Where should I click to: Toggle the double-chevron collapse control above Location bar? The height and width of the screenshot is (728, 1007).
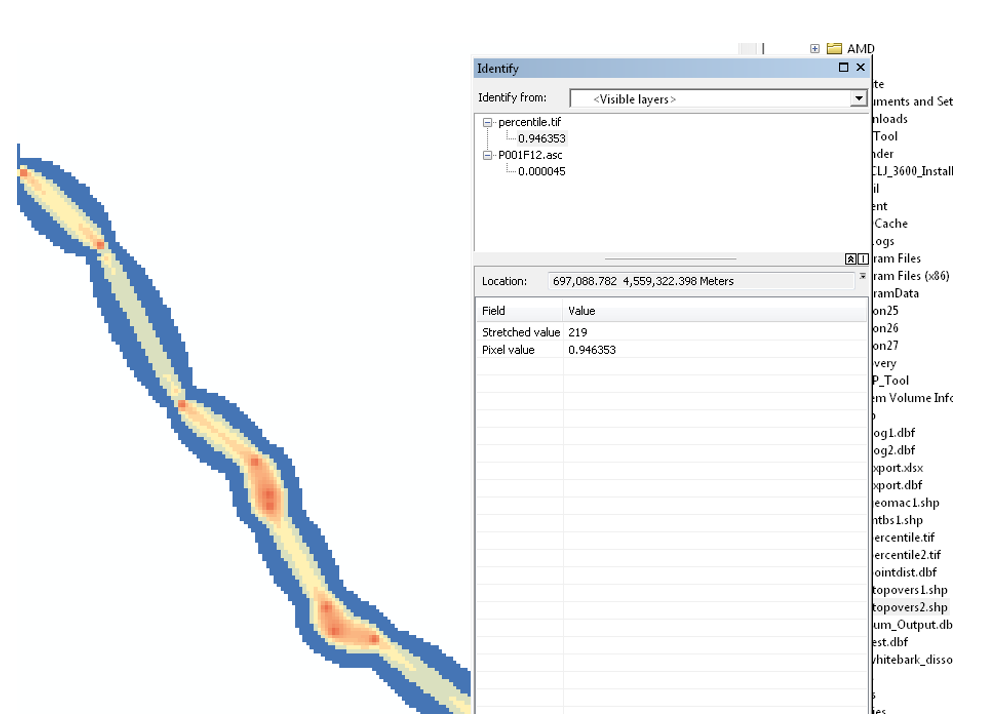(x=851, y=258)
